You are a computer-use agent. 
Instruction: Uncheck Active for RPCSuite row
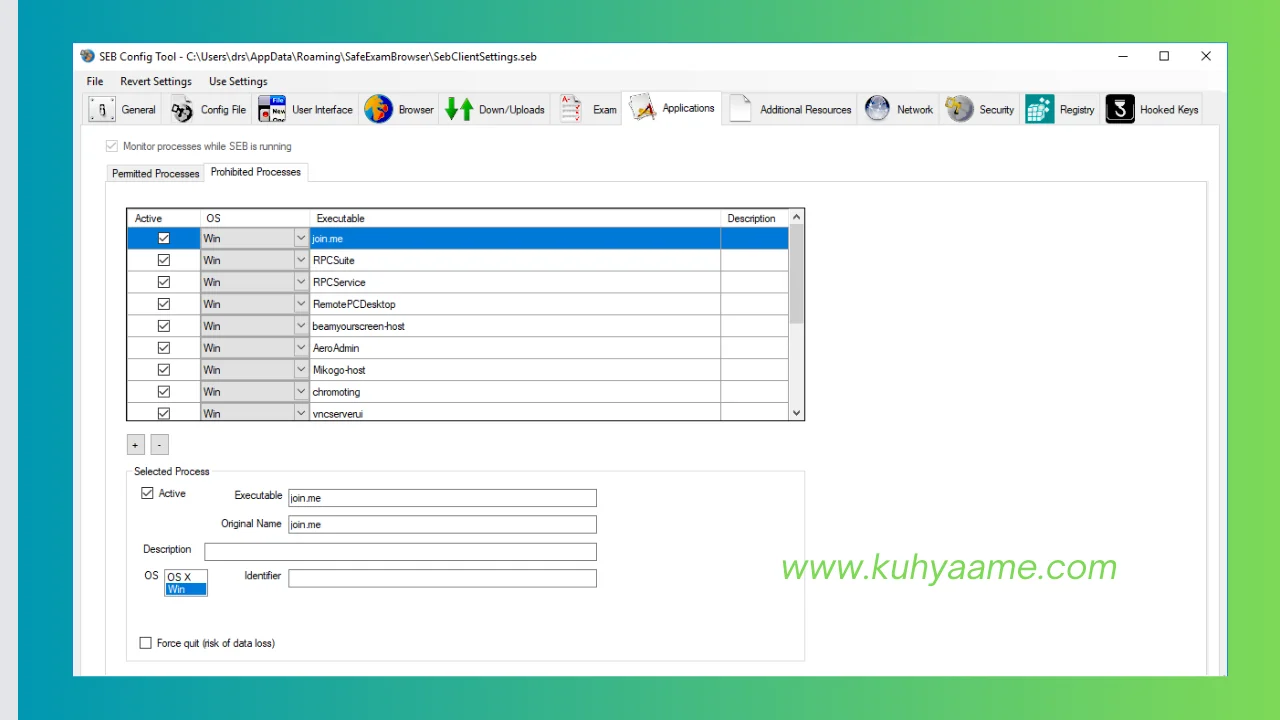(x=164, y=260)
